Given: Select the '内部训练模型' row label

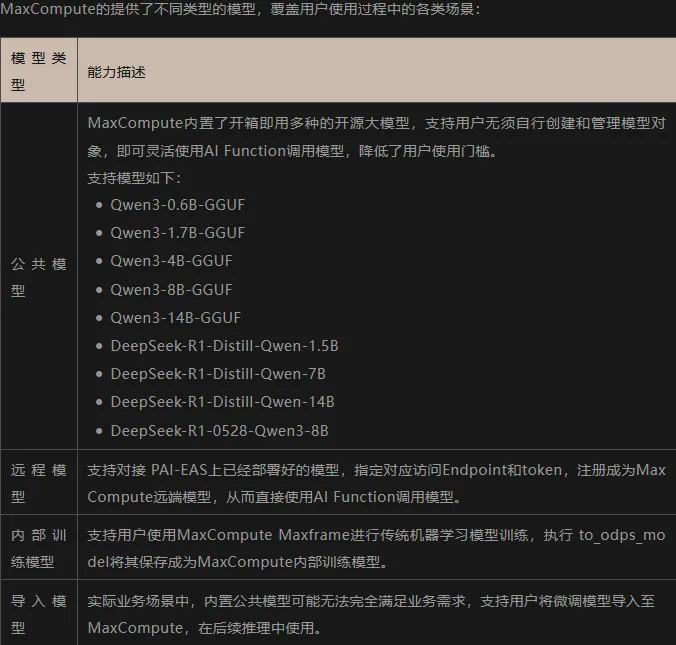Looking at the screenshot, I should 39,548.
